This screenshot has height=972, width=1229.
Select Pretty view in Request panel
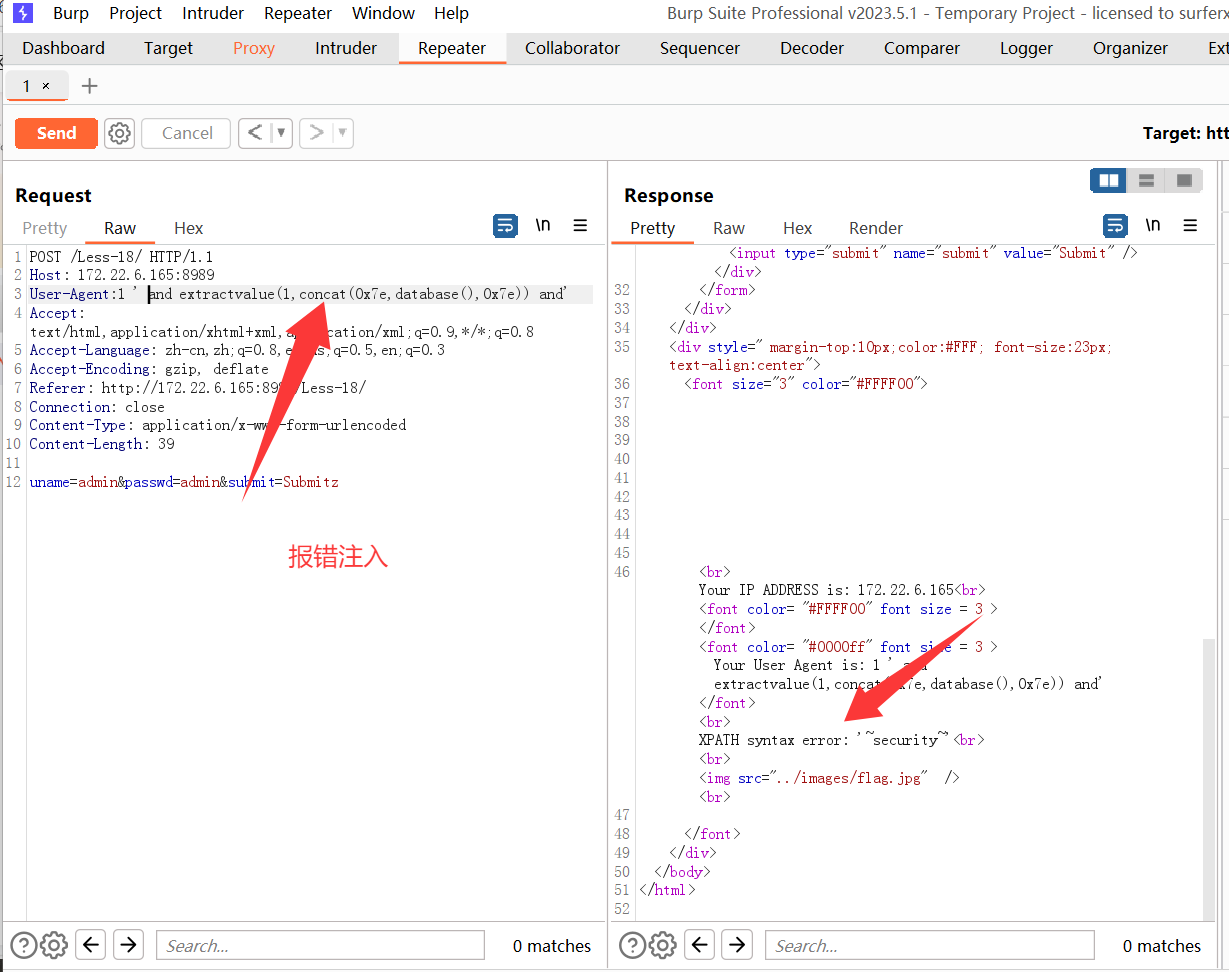(45, 228)
